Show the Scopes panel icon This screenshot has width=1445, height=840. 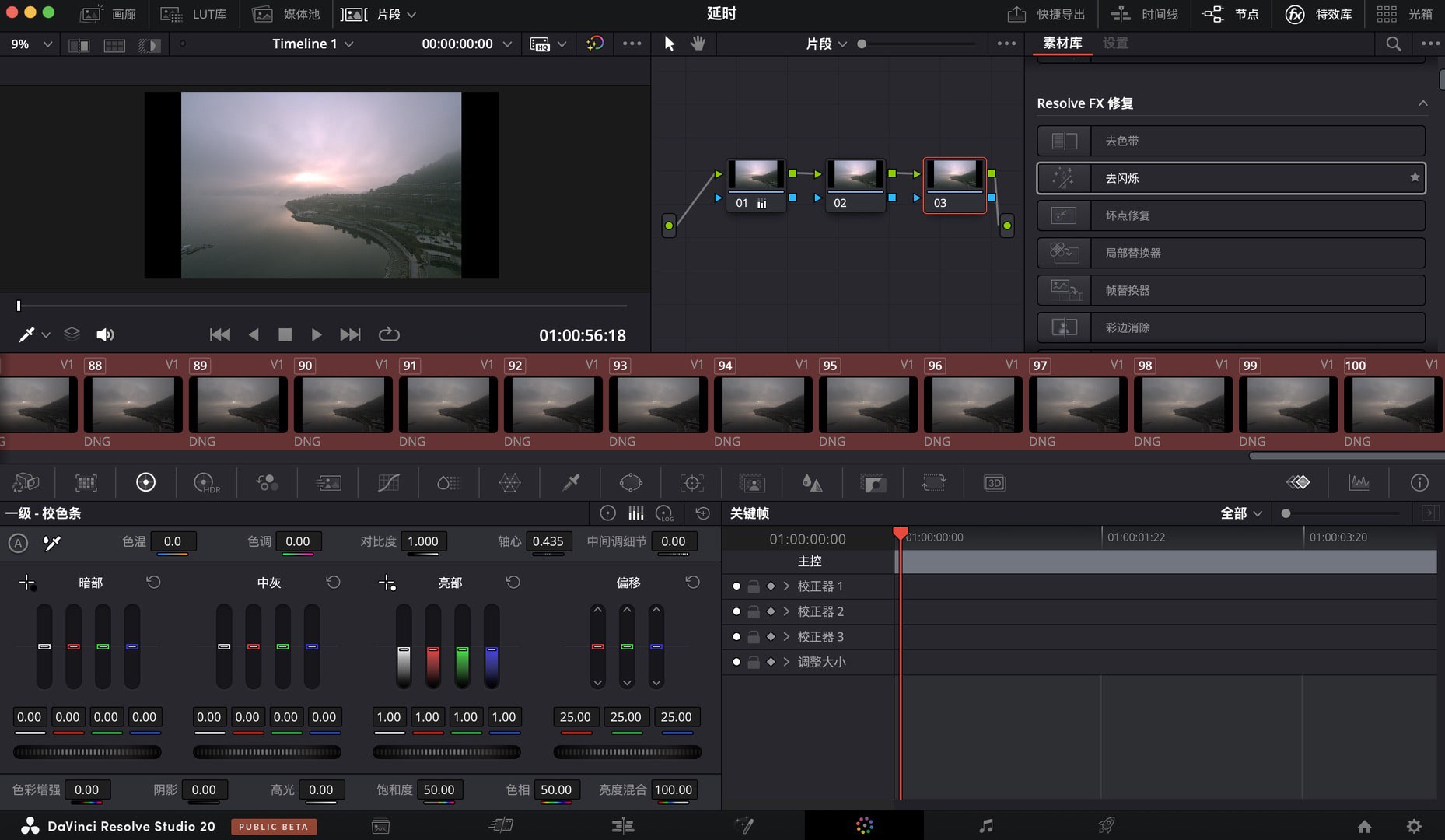click(1359, 482)
